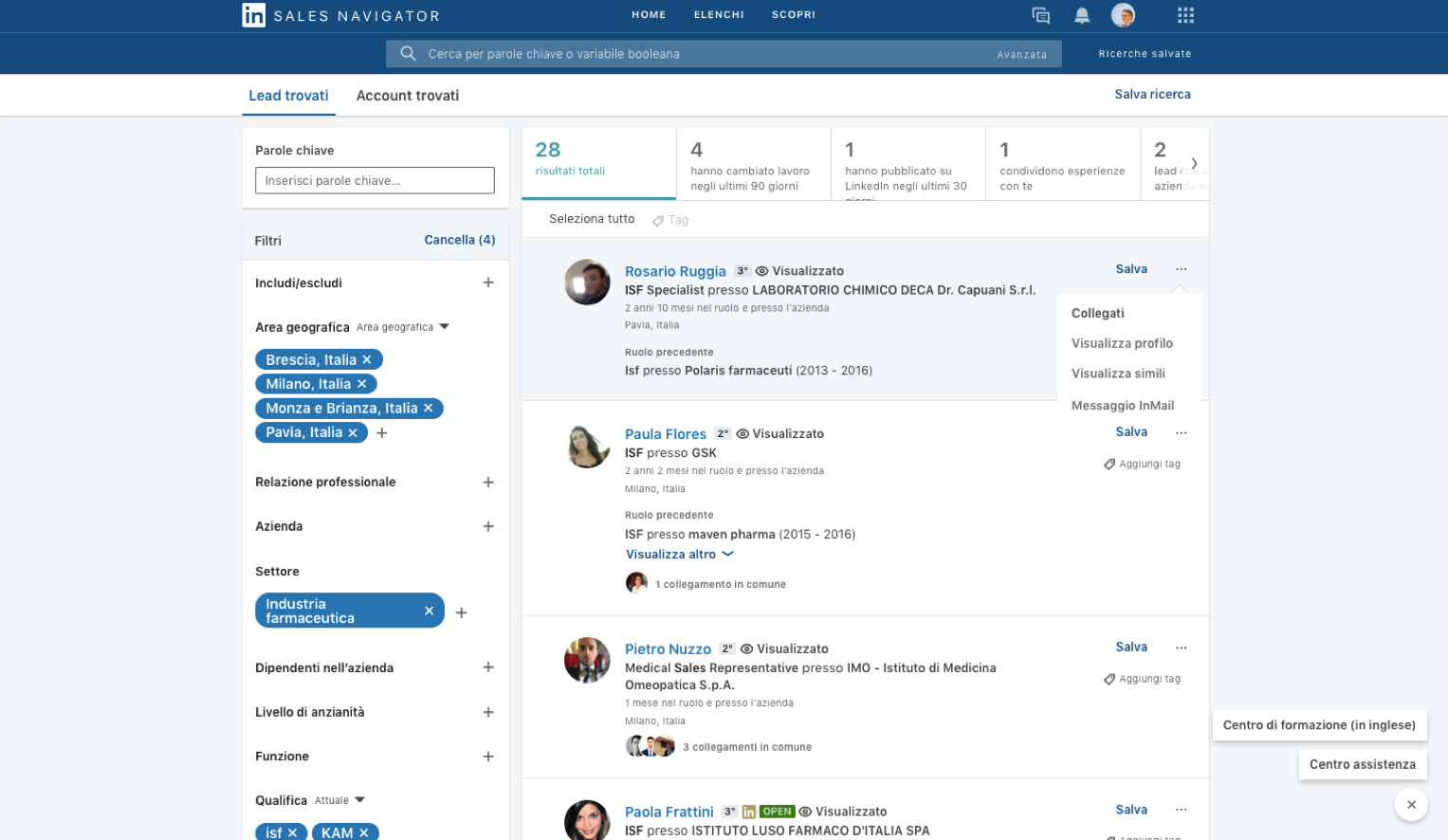Click Salva ricerca link
Screen dimensions: 1448x840
tap(1152, 95)
